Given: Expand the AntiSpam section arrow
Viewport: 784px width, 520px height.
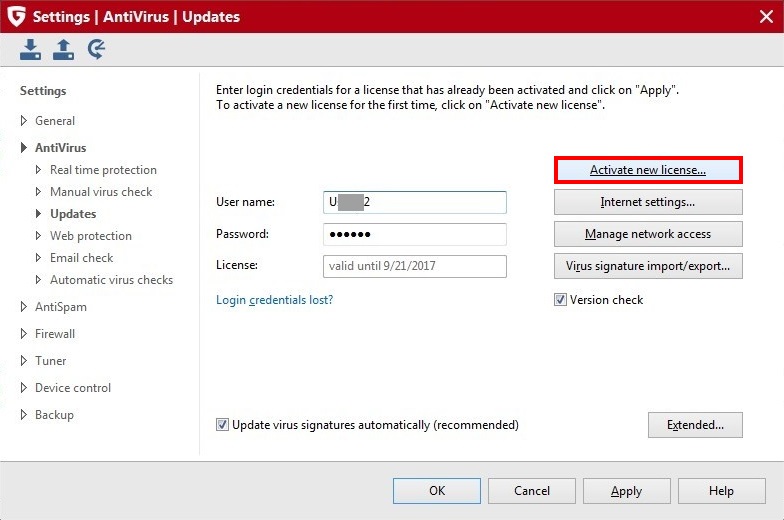Looking at the screenshot, I should coord(24,306).
